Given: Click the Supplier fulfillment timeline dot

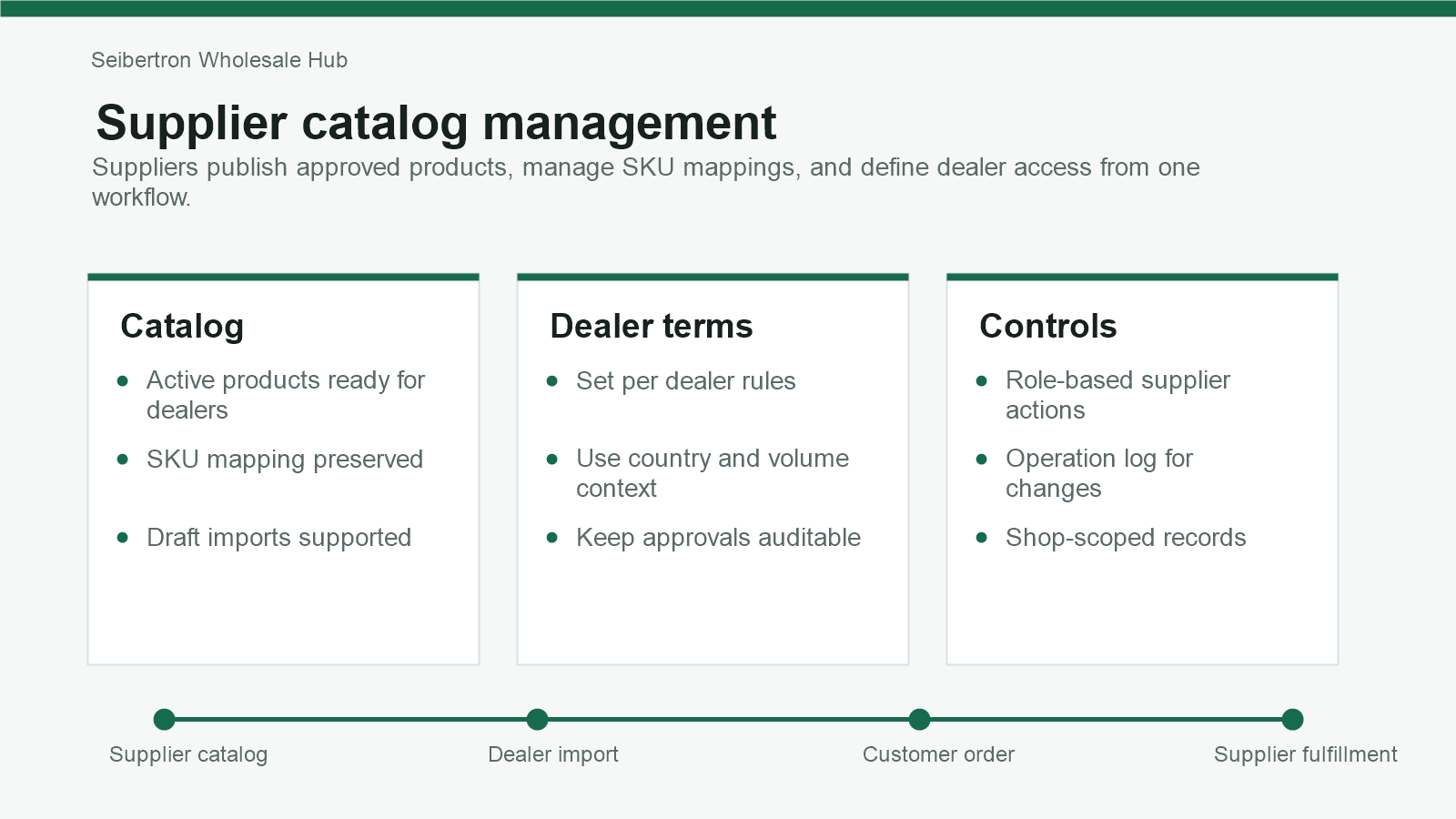Looking at the screenshot, I should (1293, 720).
